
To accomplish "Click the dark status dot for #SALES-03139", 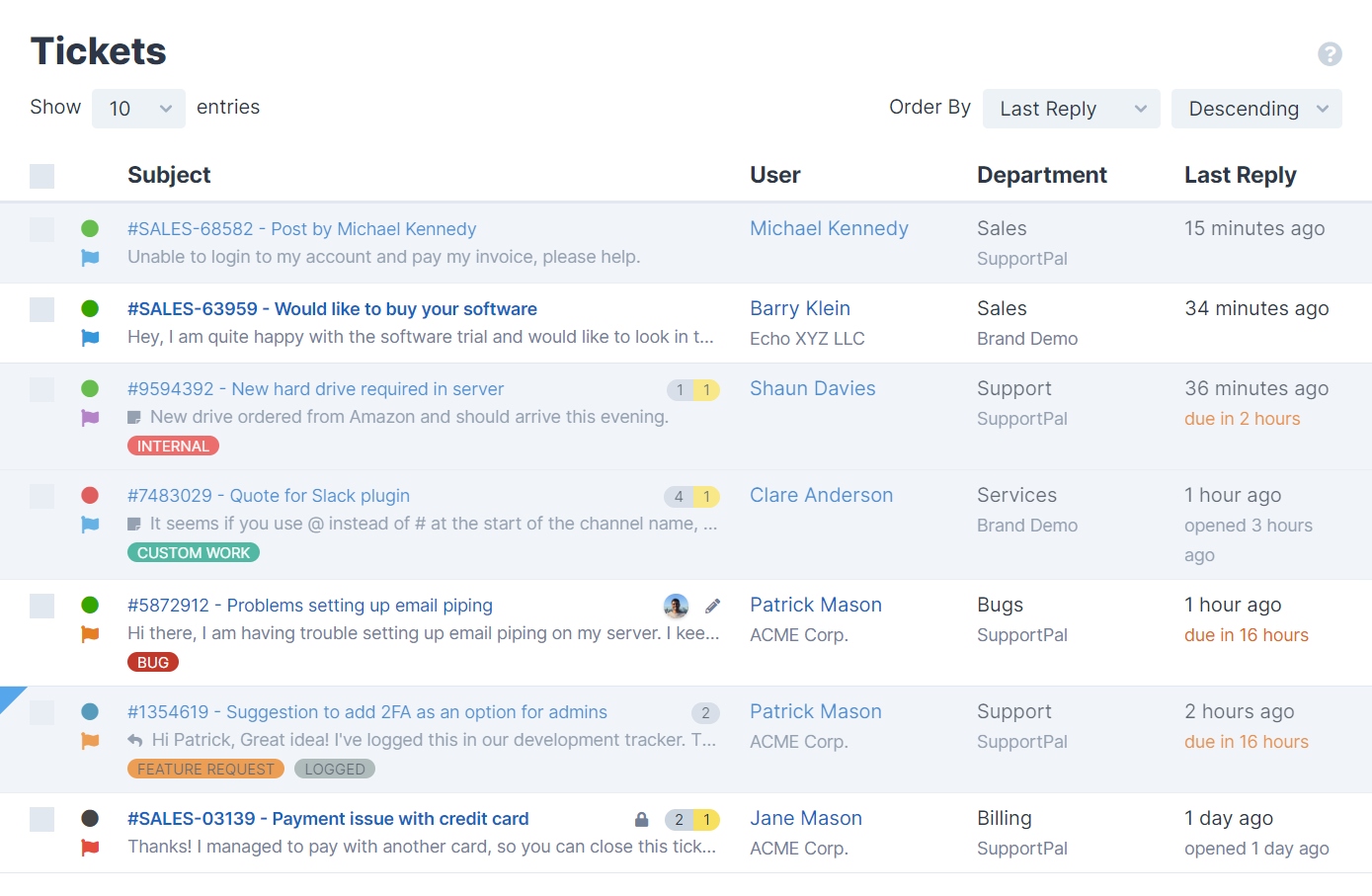I will 90,819.
